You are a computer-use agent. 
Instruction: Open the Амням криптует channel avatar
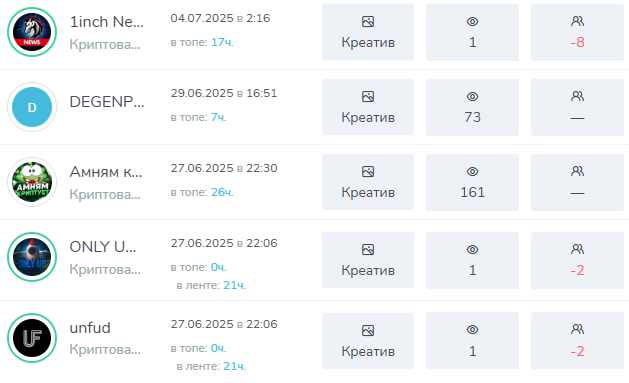tap(32, 182)
